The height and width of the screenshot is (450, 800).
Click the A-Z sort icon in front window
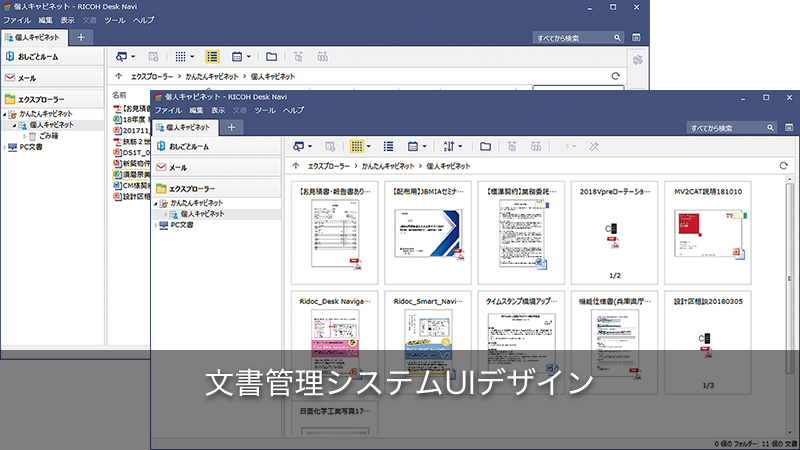click(448, 147)
